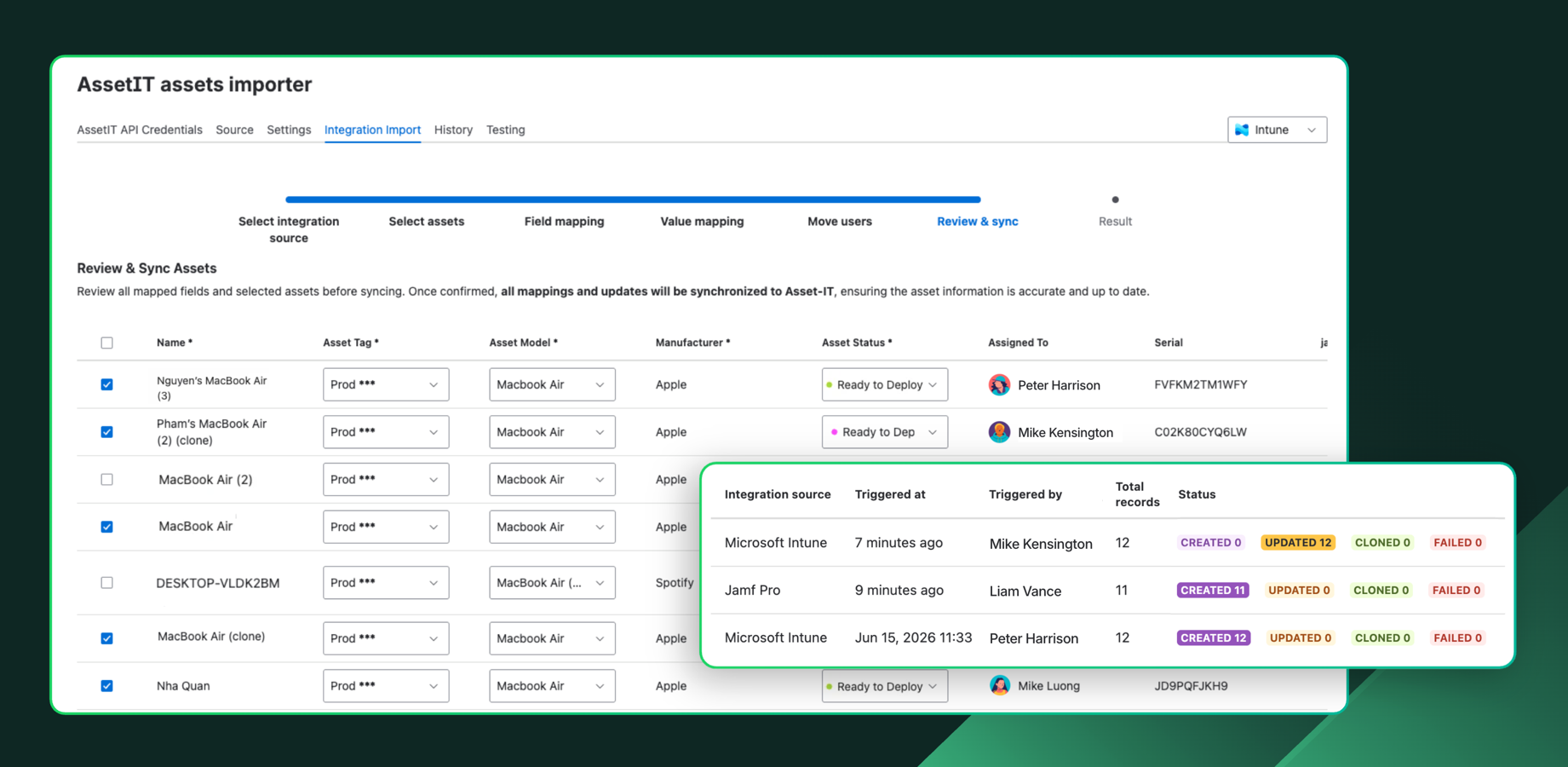Click the Review & sync step label
Screen dimensions: 1568x767
click(x=978, y=222)
